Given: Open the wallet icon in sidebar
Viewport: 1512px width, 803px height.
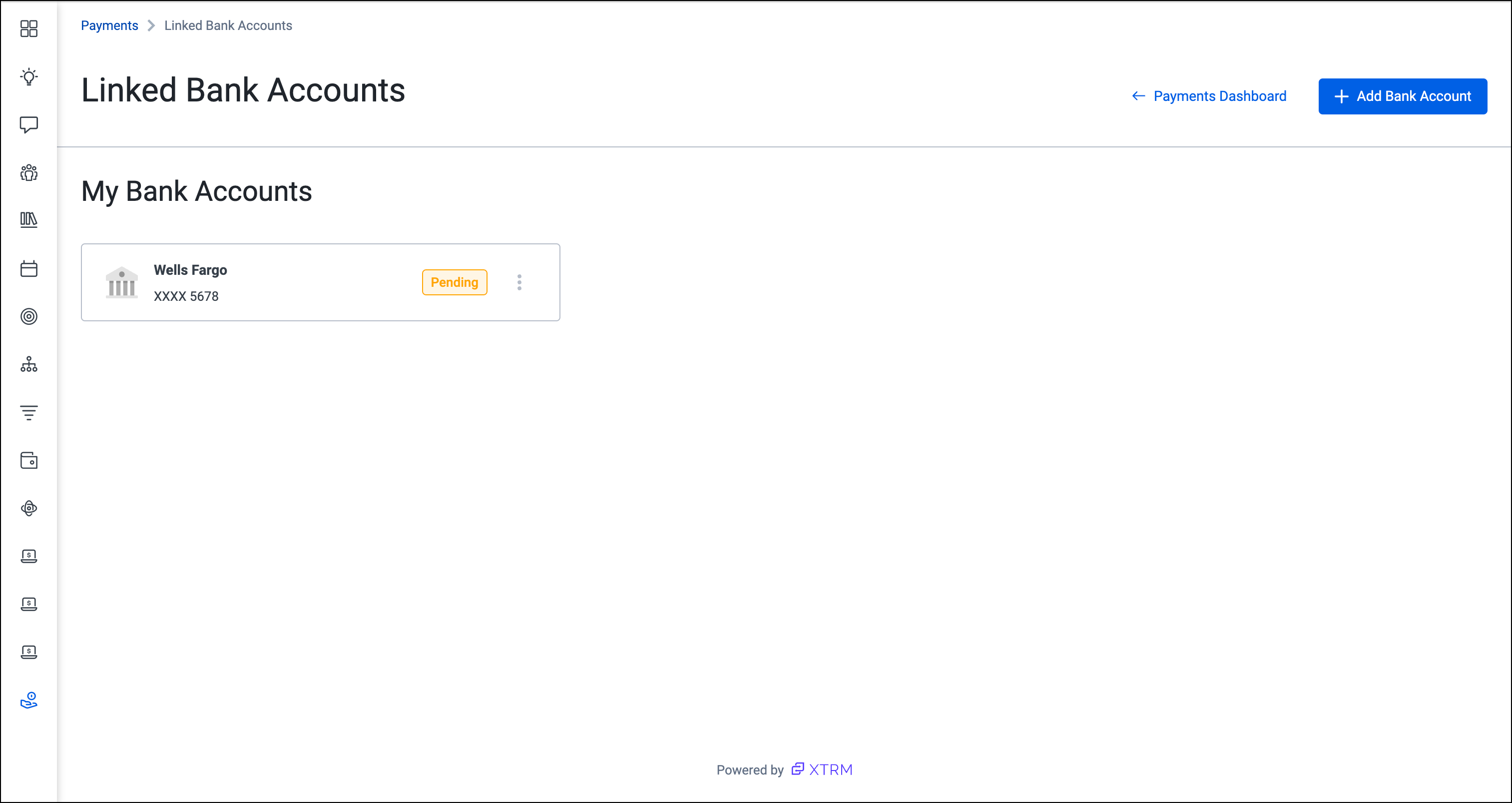Looking at the screenshot, I should coord(29,460).
